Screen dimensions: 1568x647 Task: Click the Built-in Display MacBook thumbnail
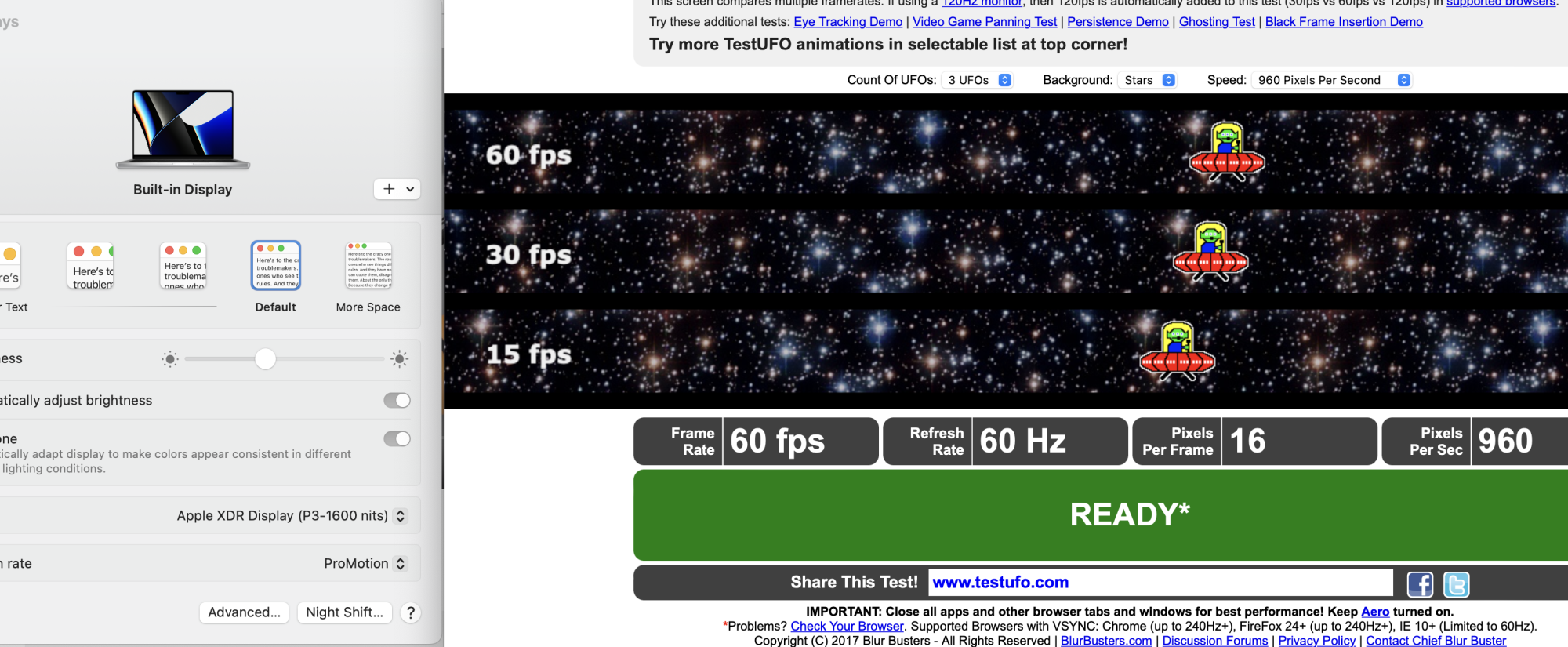click(183, 129)
